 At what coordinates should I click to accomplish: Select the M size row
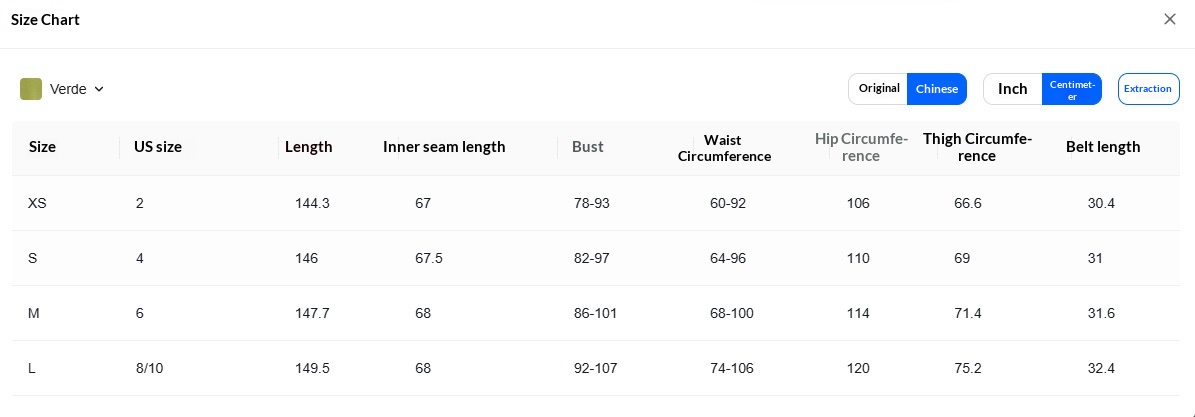[x=595, y=313]
